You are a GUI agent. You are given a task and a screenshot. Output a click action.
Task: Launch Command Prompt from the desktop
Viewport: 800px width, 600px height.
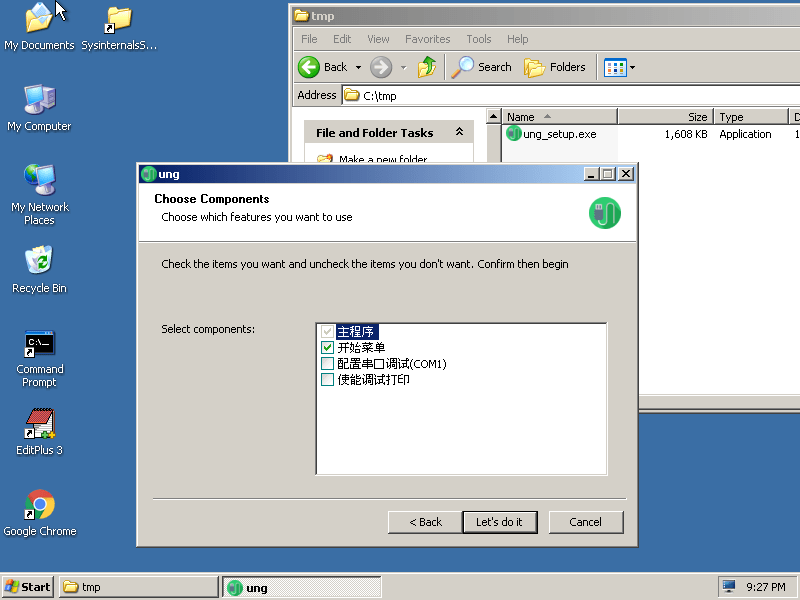39,345
